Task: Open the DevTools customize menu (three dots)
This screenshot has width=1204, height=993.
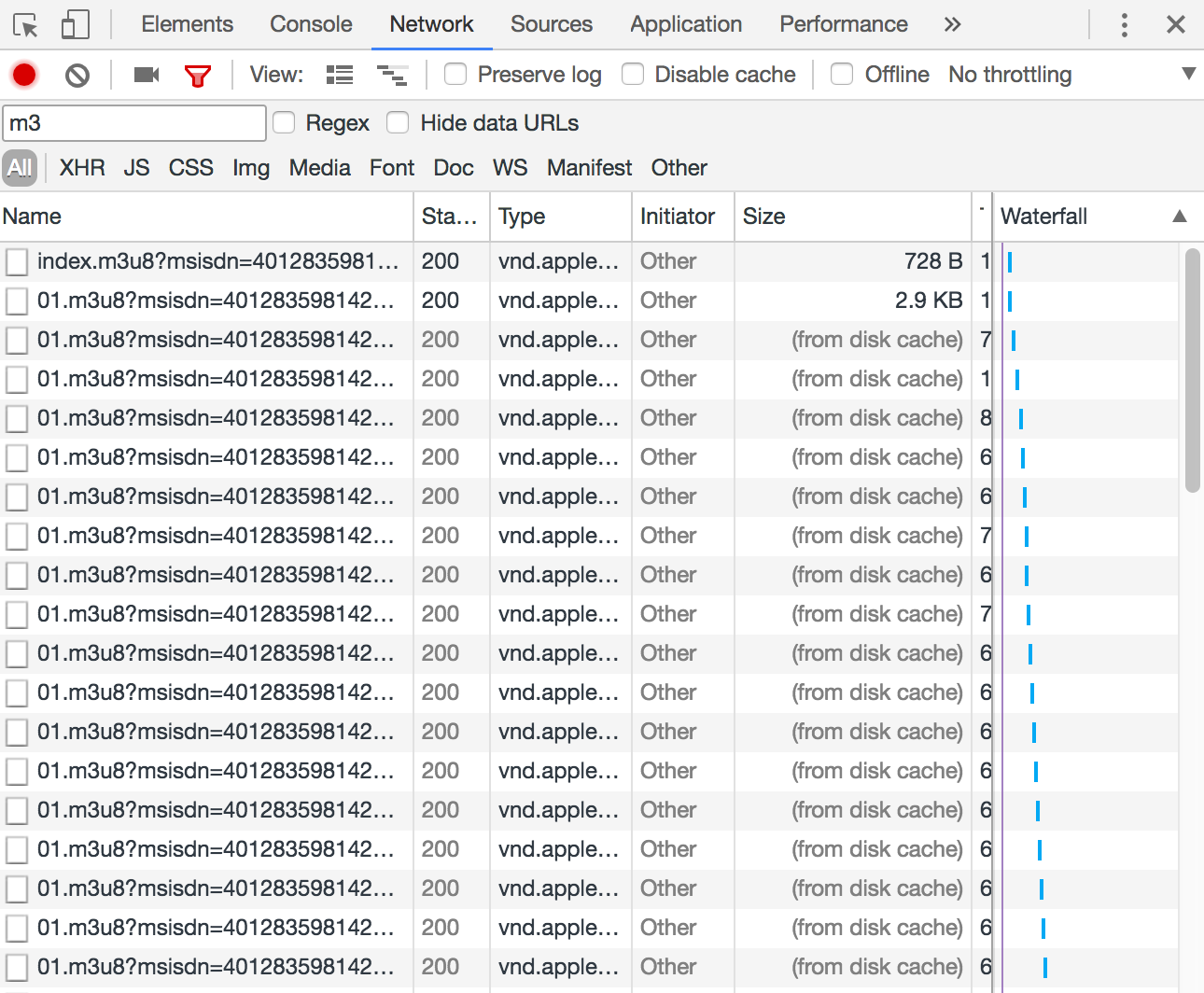Action: pyautogui.click(x=1124, y=24)
